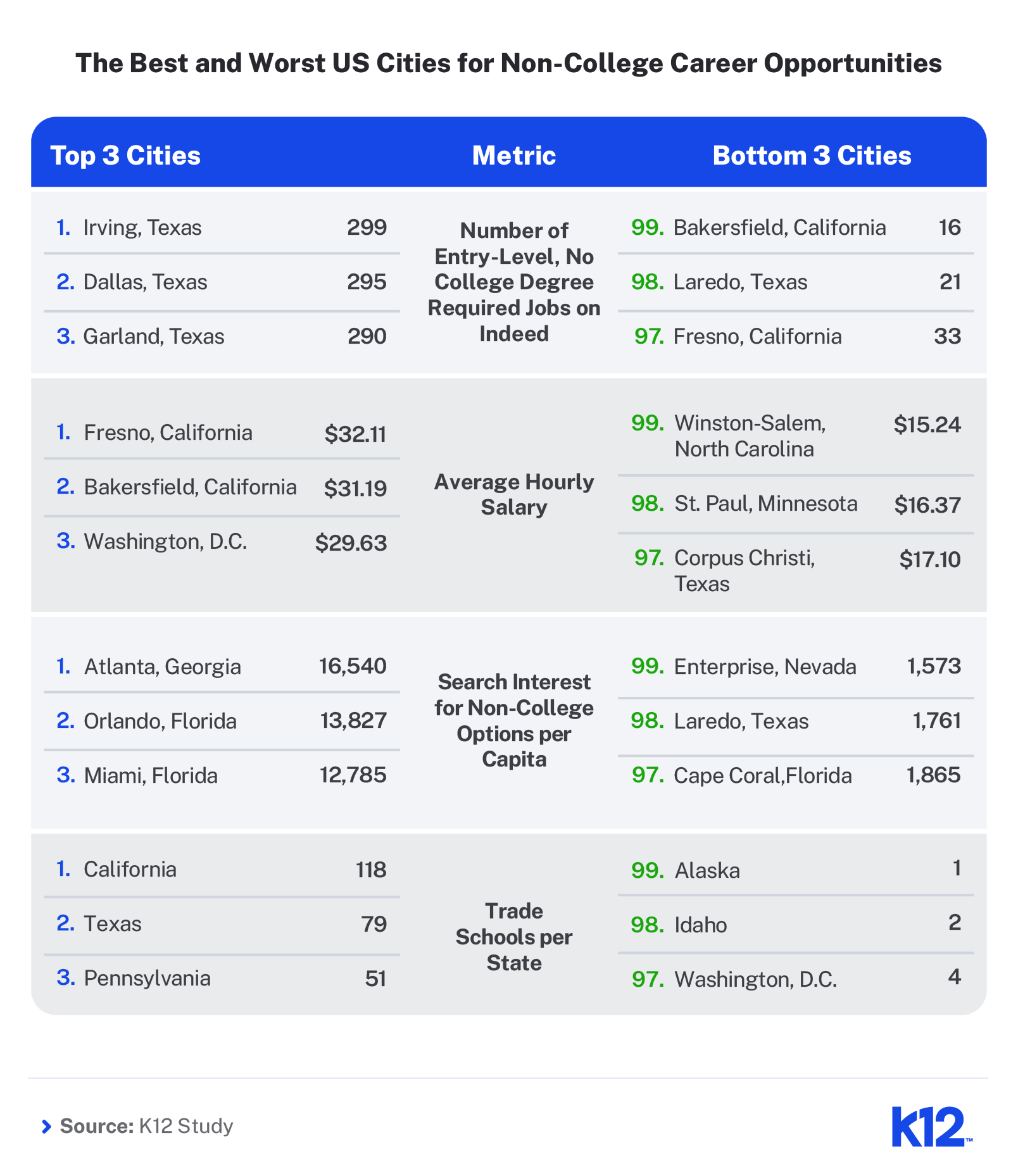This screenshot has height=1176, width=1018.
Task: Select the Alaska row ranked 99
Action: (x=796, y=870)
